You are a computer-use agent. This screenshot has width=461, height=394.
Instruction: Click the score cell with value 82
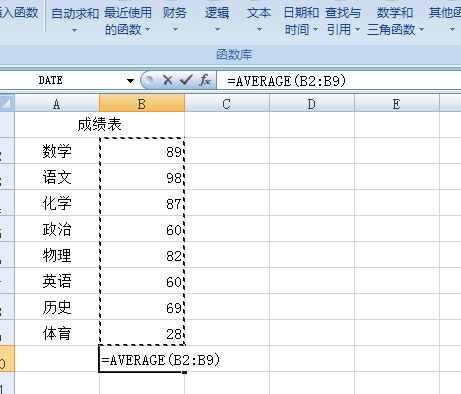pos(142,255)
